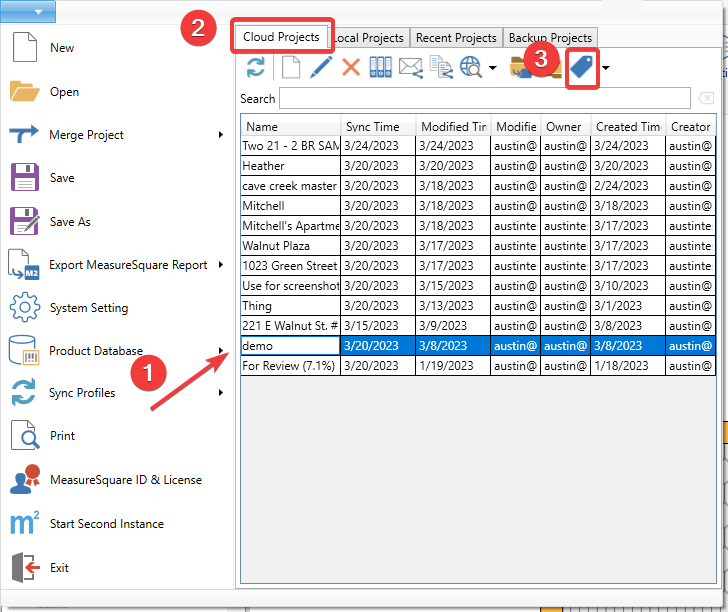Click the Print magnifier page icon
This screenshot has width=728, height=612.
pyautogui.click(x=25, y=436)
